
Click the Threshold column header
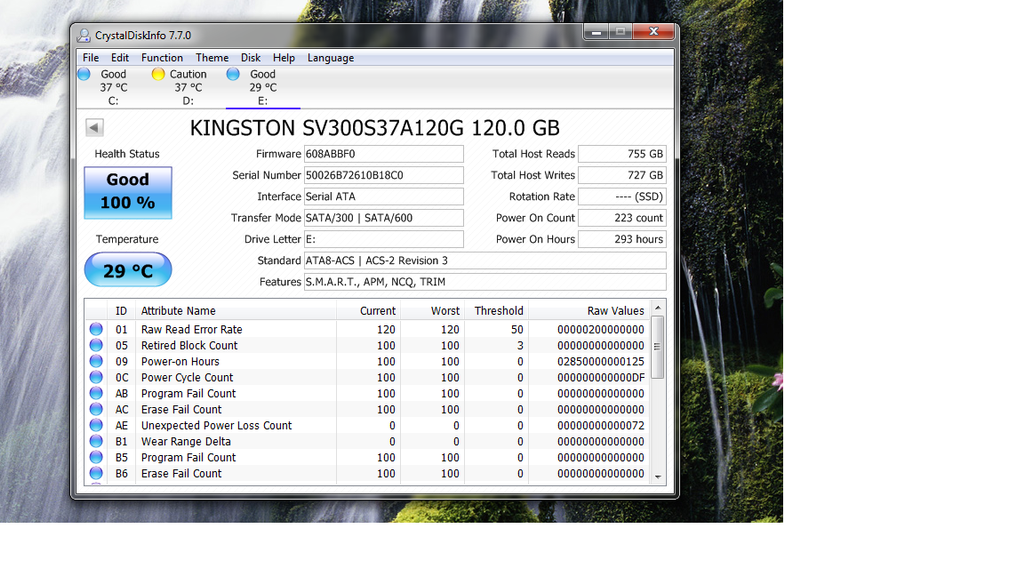tap(496, 311)
